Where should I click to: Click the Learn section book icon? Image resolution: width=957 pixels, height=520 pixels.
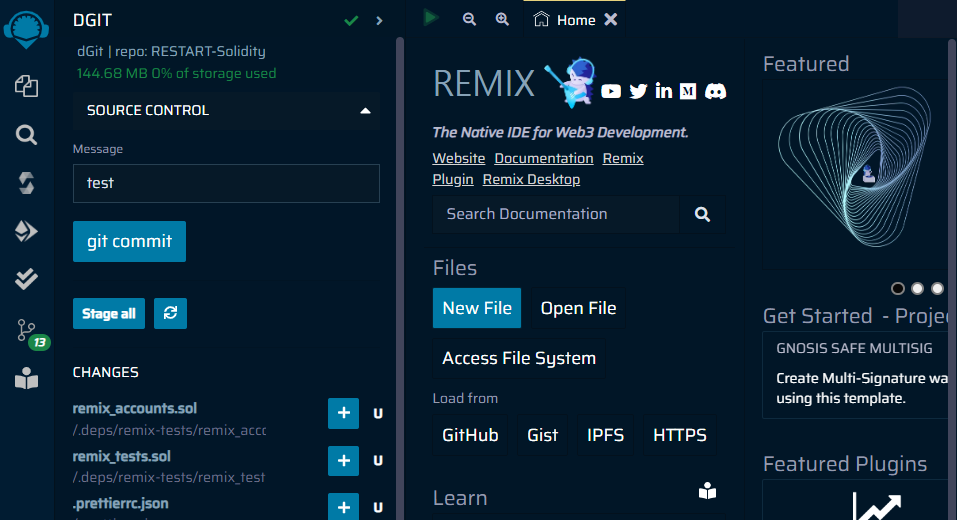point(707,491)
